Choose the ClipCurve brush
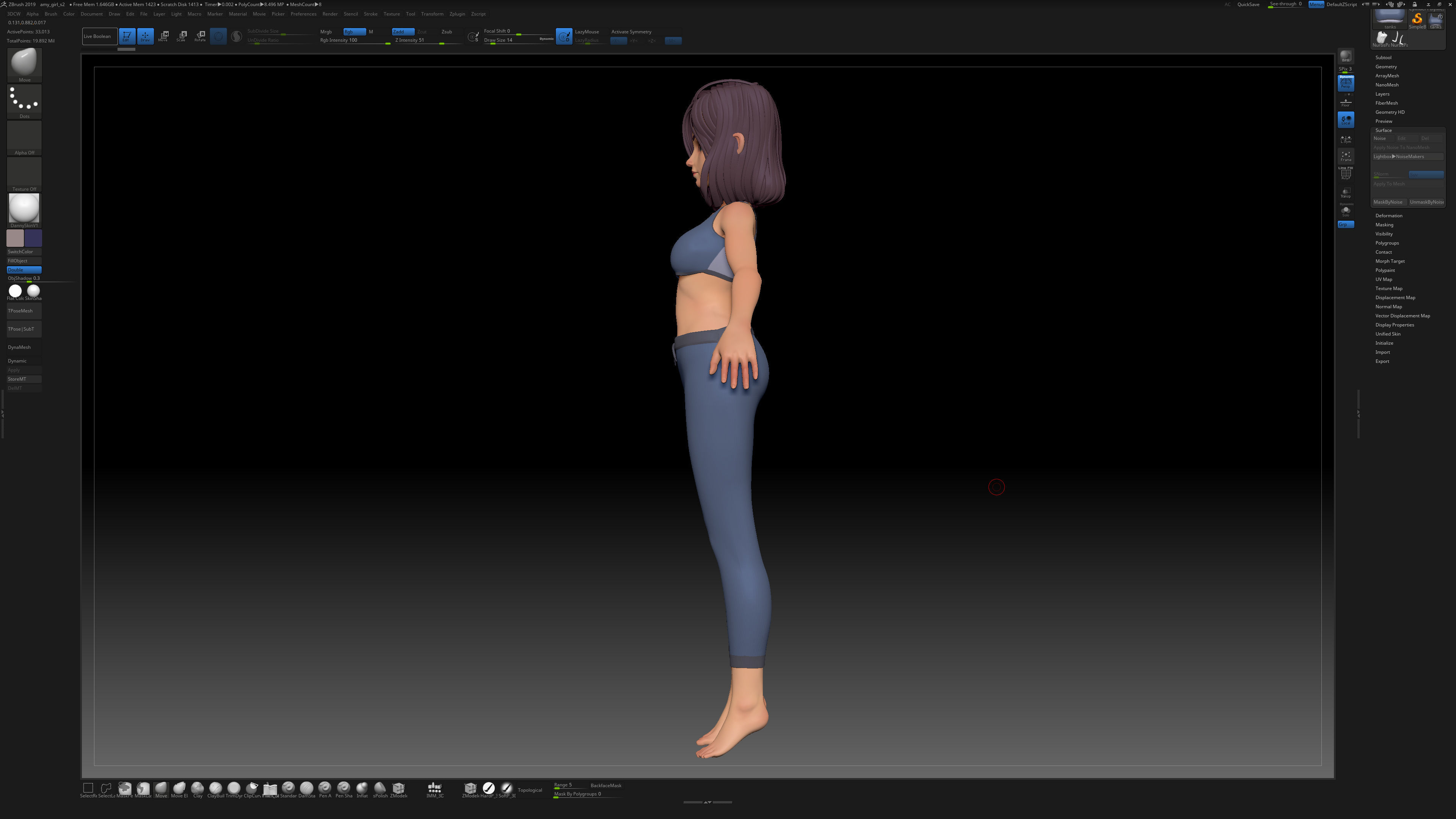The height and width of the screenshot is (819, 1456). pyautogui.click(x=252, y=789)
